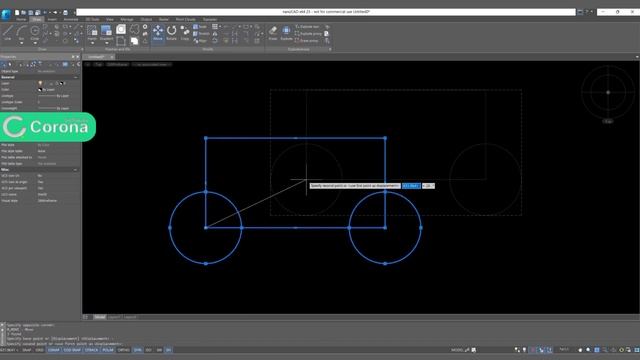Redo action in quick access toolbar
Screen dimensions: 640x360
tap(55, 13)
